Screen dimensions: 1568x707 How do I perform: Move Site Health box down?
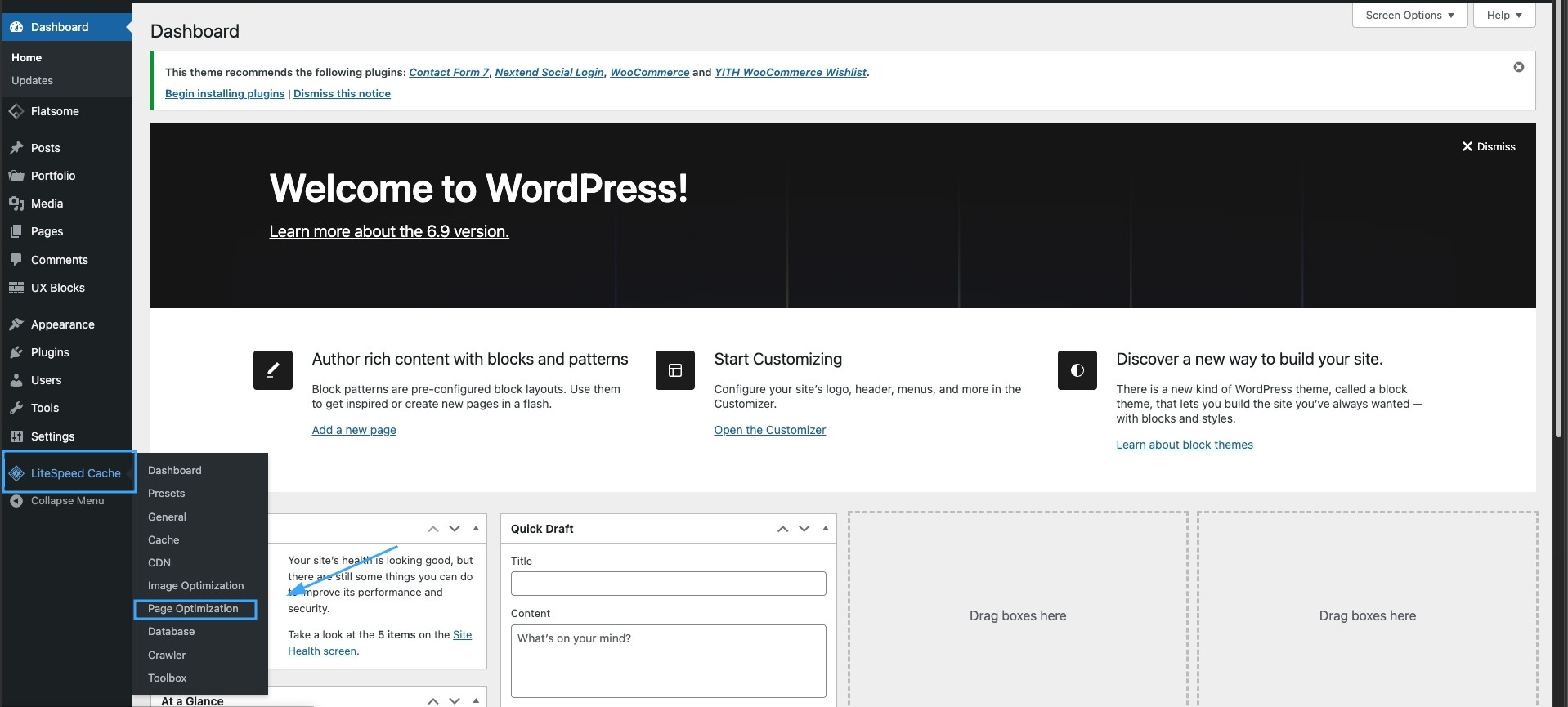(455, 529)
